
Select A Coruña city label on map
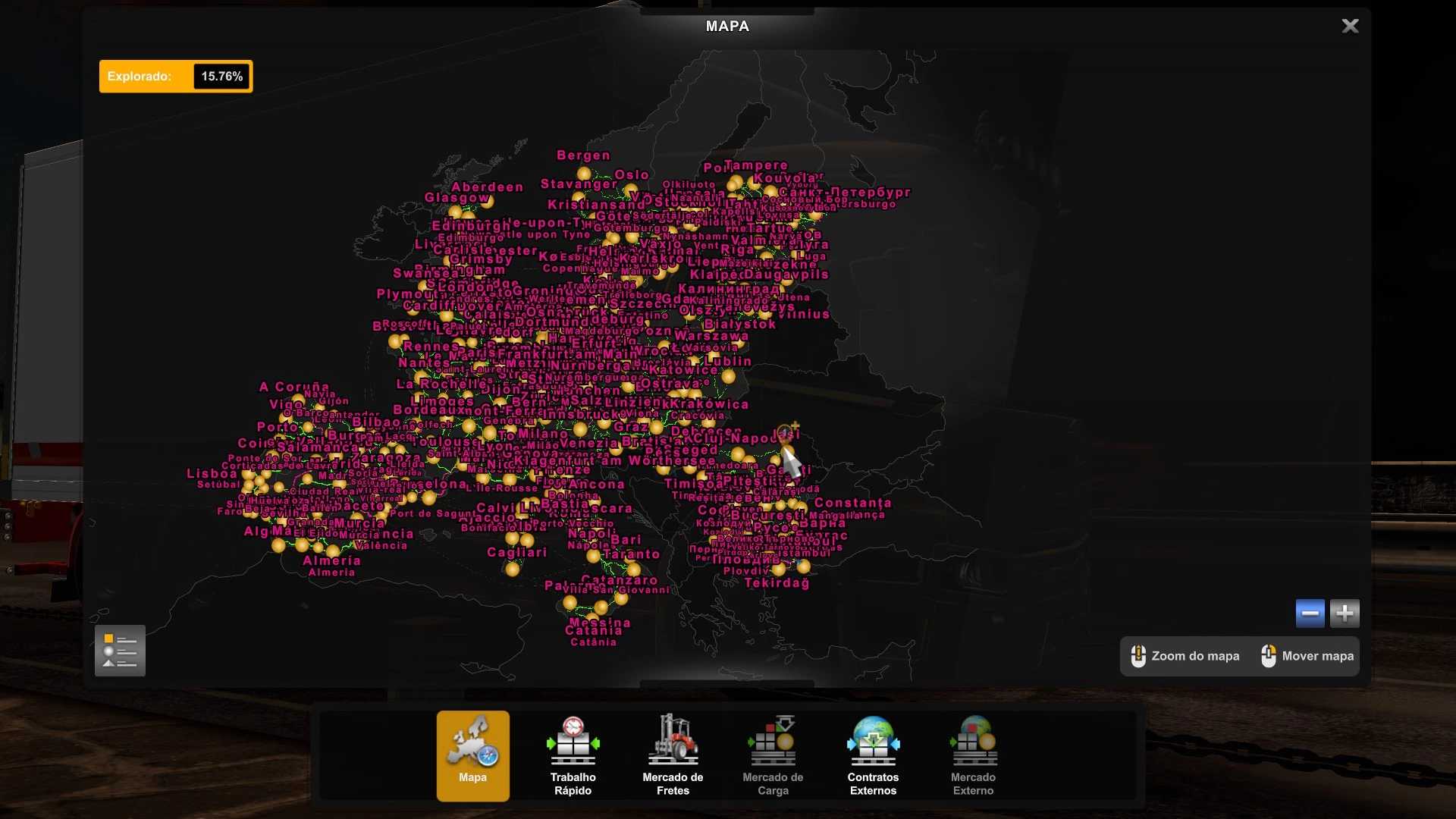294,387
